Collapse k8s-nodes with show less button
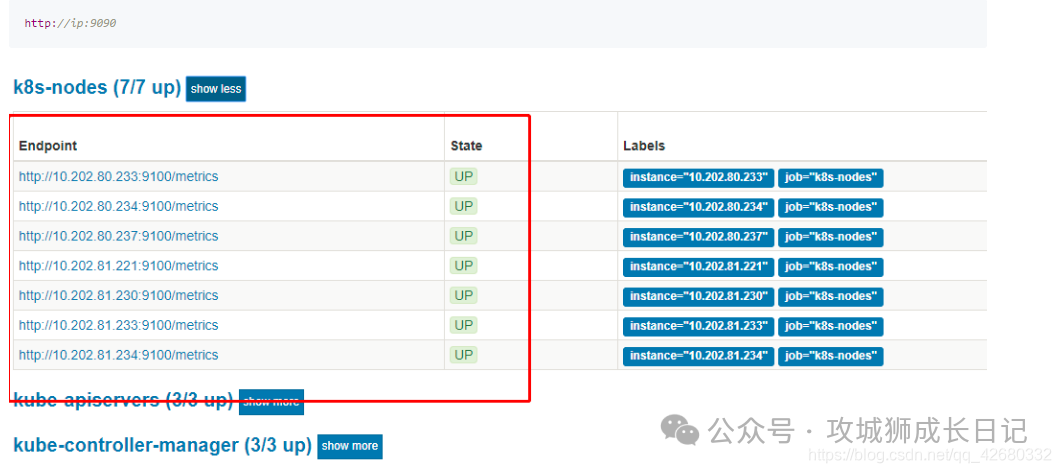The image size is (1061, 473). (216, 89)
